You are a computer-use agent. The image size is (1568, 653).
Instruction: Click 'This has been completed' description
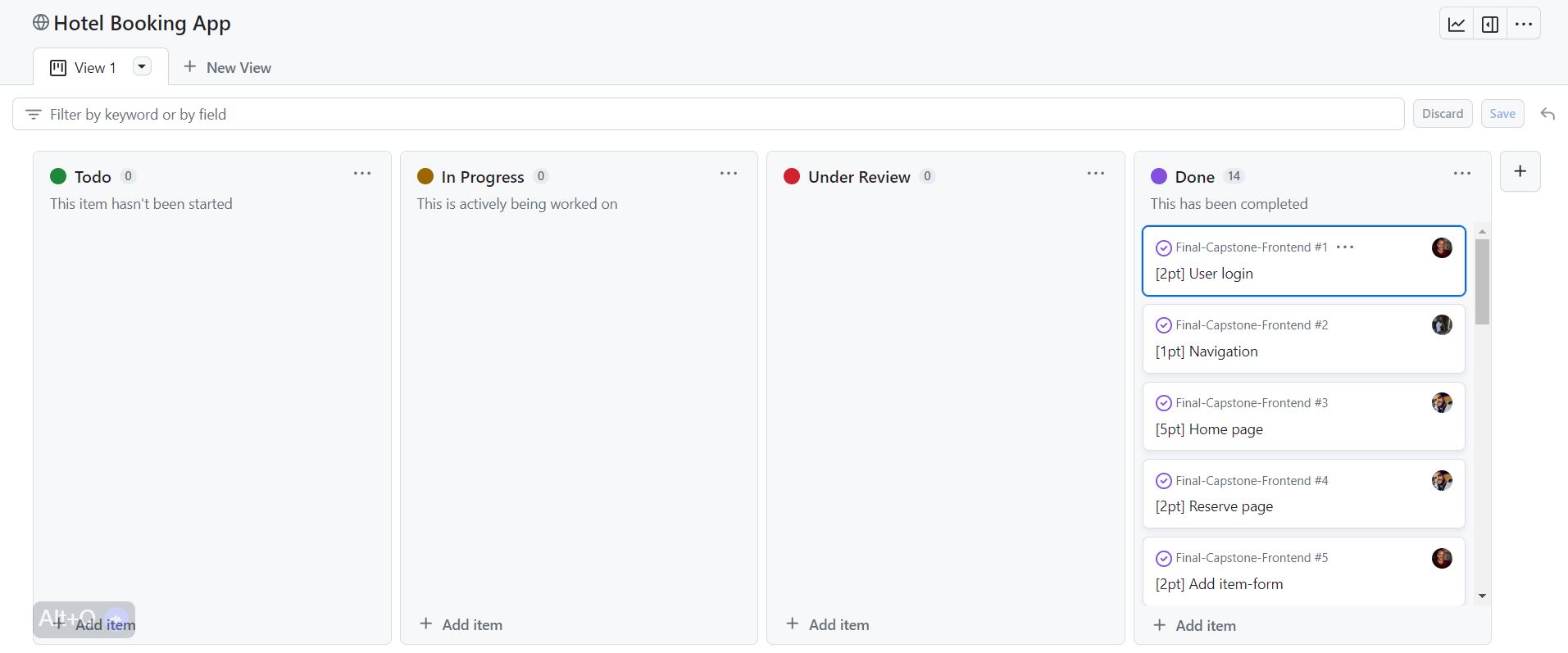1229,204
